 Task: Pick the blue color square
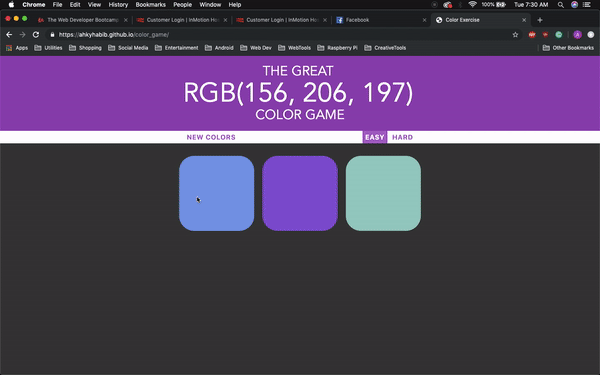pos(217,193)
